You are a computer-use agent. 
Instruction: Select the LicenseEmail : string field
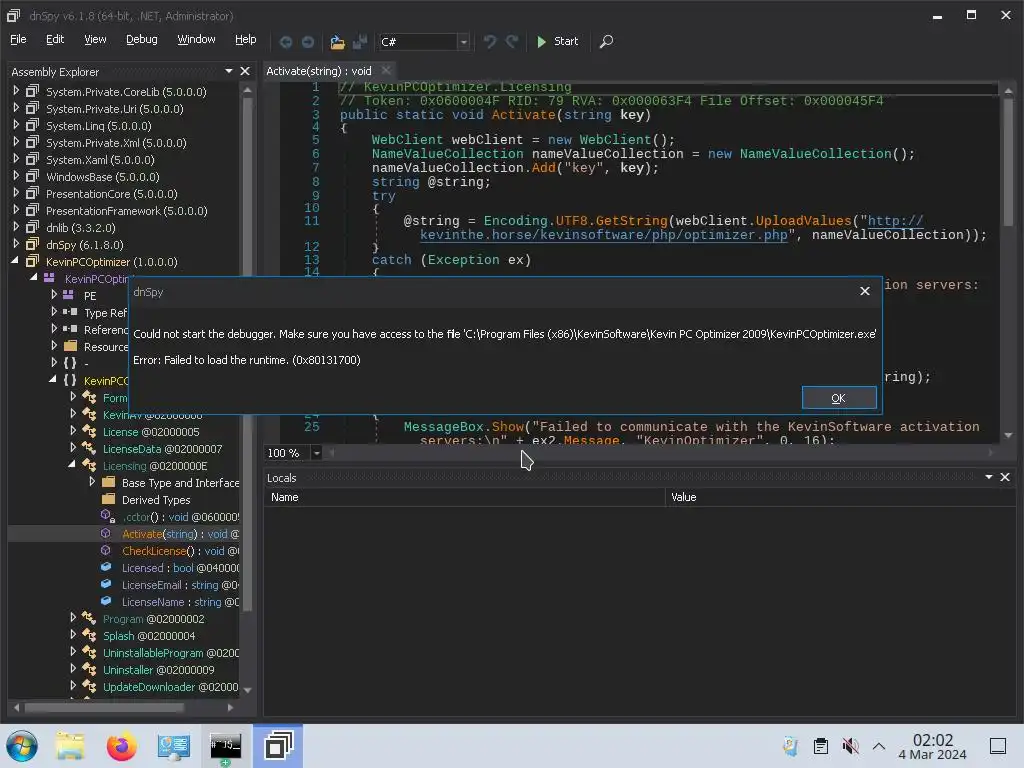pyautogui.click(x=180, y=584)
